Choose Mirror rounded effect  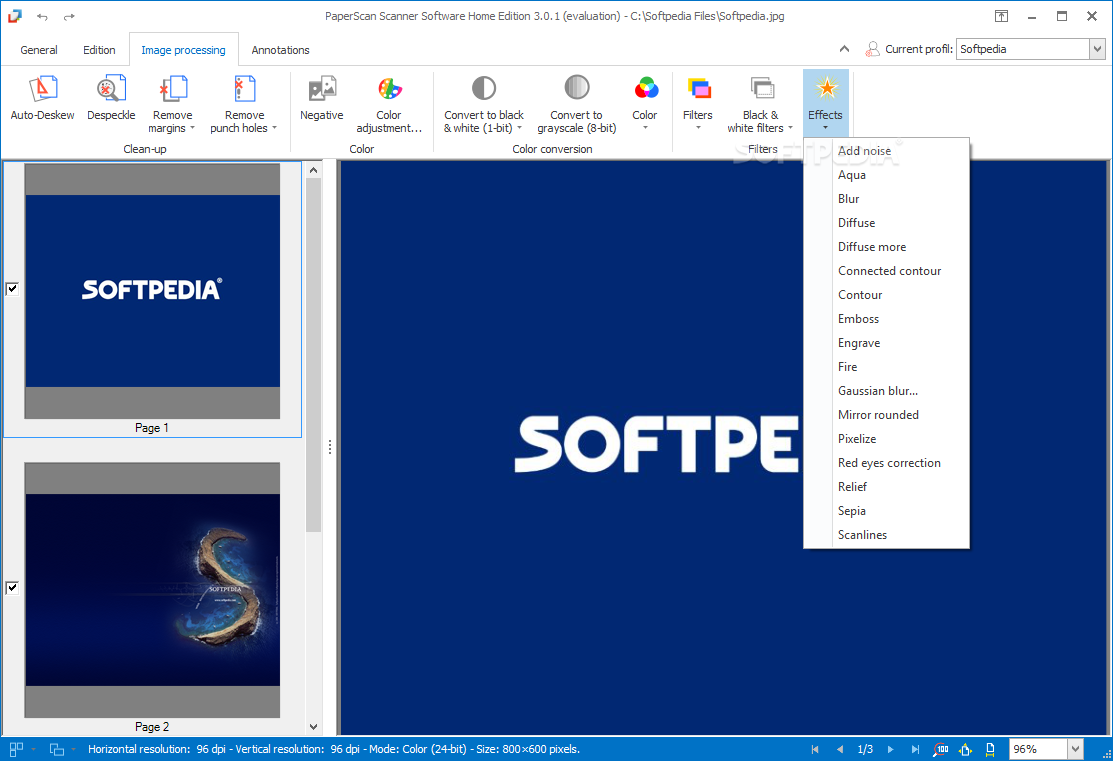click(x=887, y=415)
